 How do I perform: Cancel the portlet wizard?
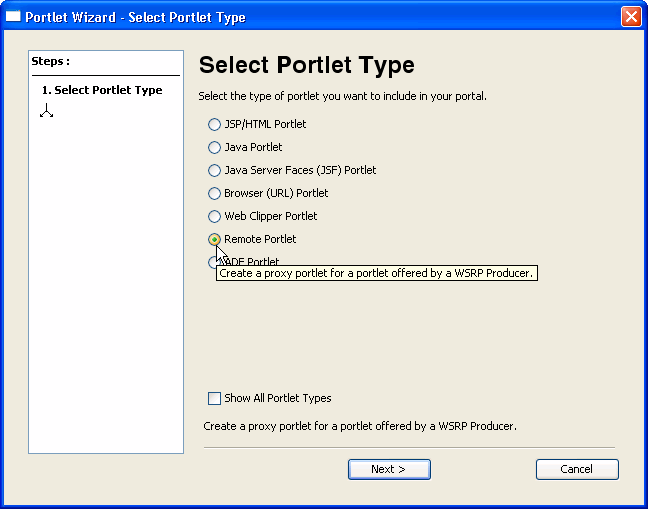click(x=577, y=469)
